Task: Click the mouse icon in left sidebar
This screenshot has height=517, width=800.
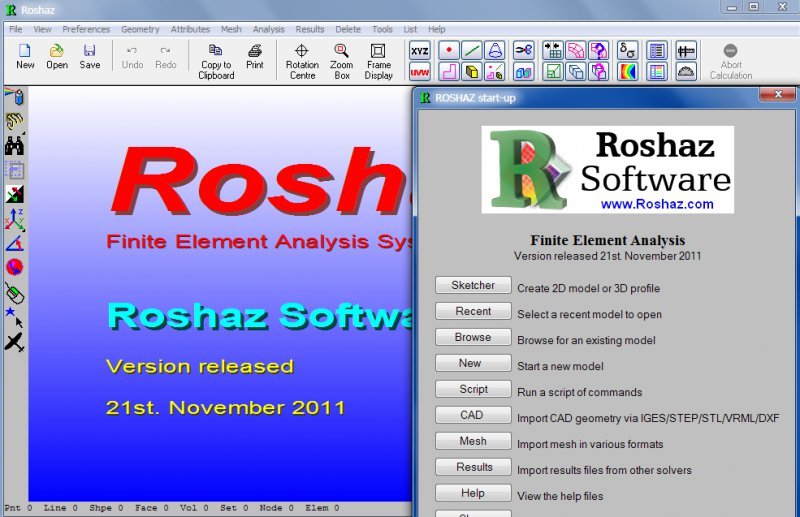Action: [x=14, y=293]
